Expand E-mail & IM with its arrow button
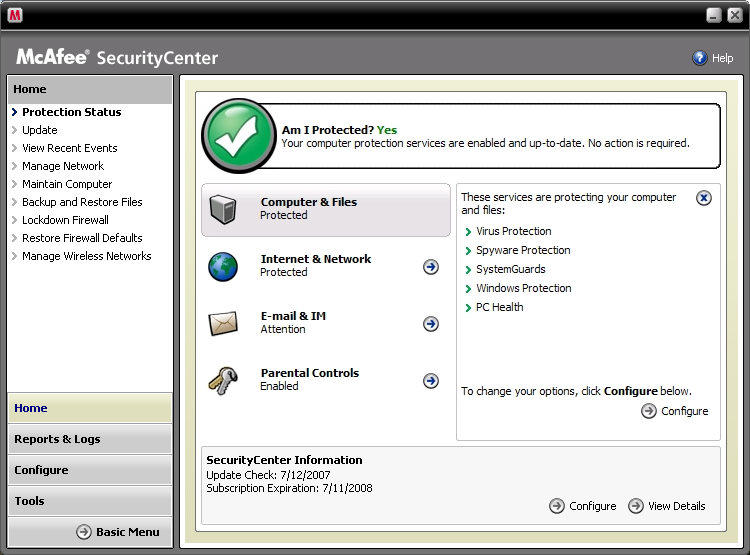 (x=431, y=324)
